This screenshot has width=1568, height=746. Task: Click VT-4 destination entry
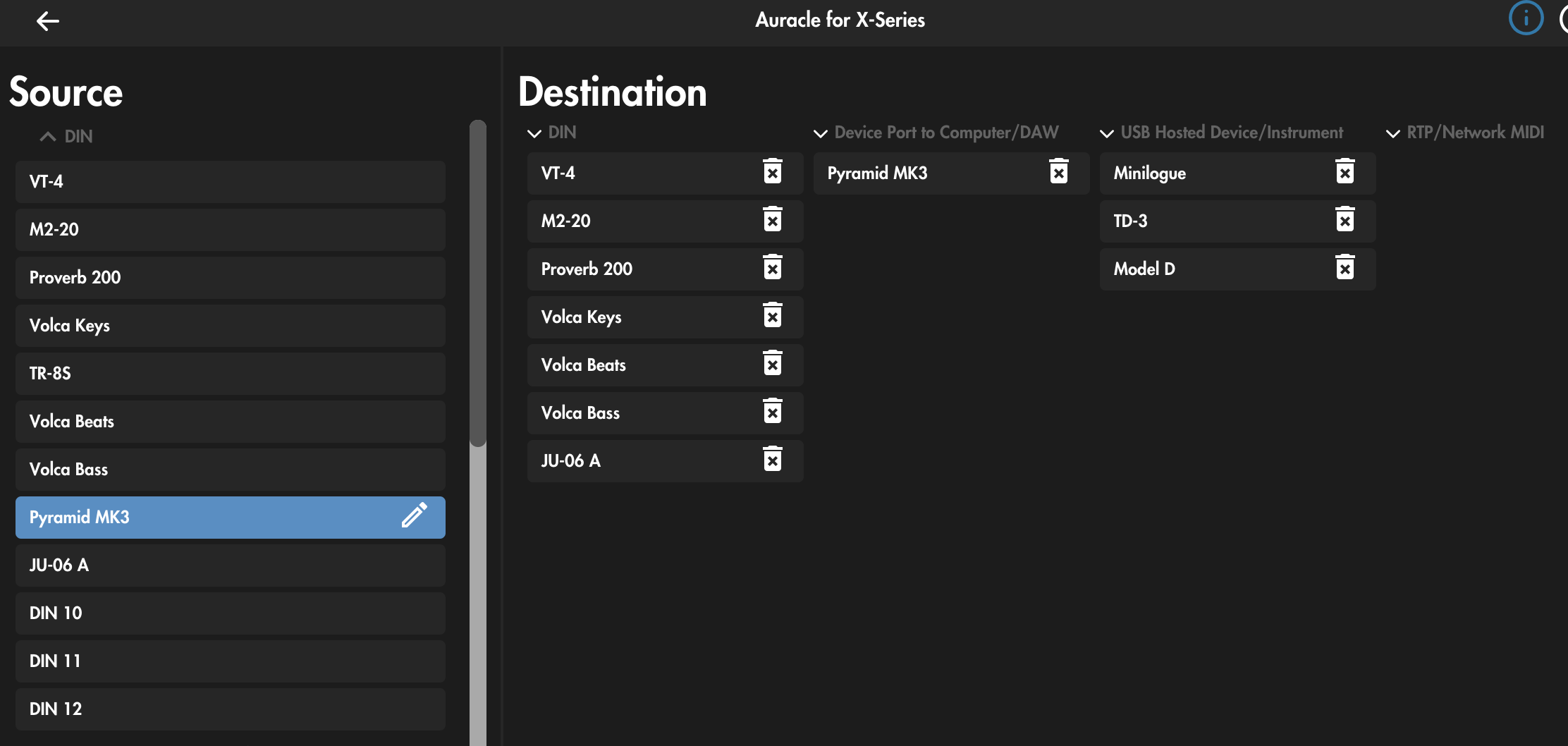[666, 173]
